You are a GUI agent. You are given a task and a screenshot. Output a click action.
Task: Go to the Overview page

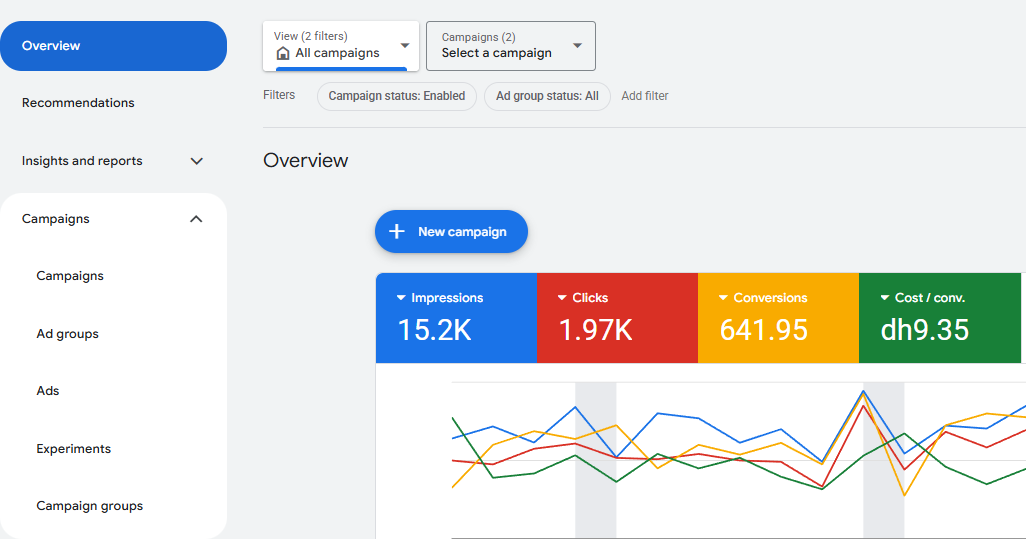113,46
